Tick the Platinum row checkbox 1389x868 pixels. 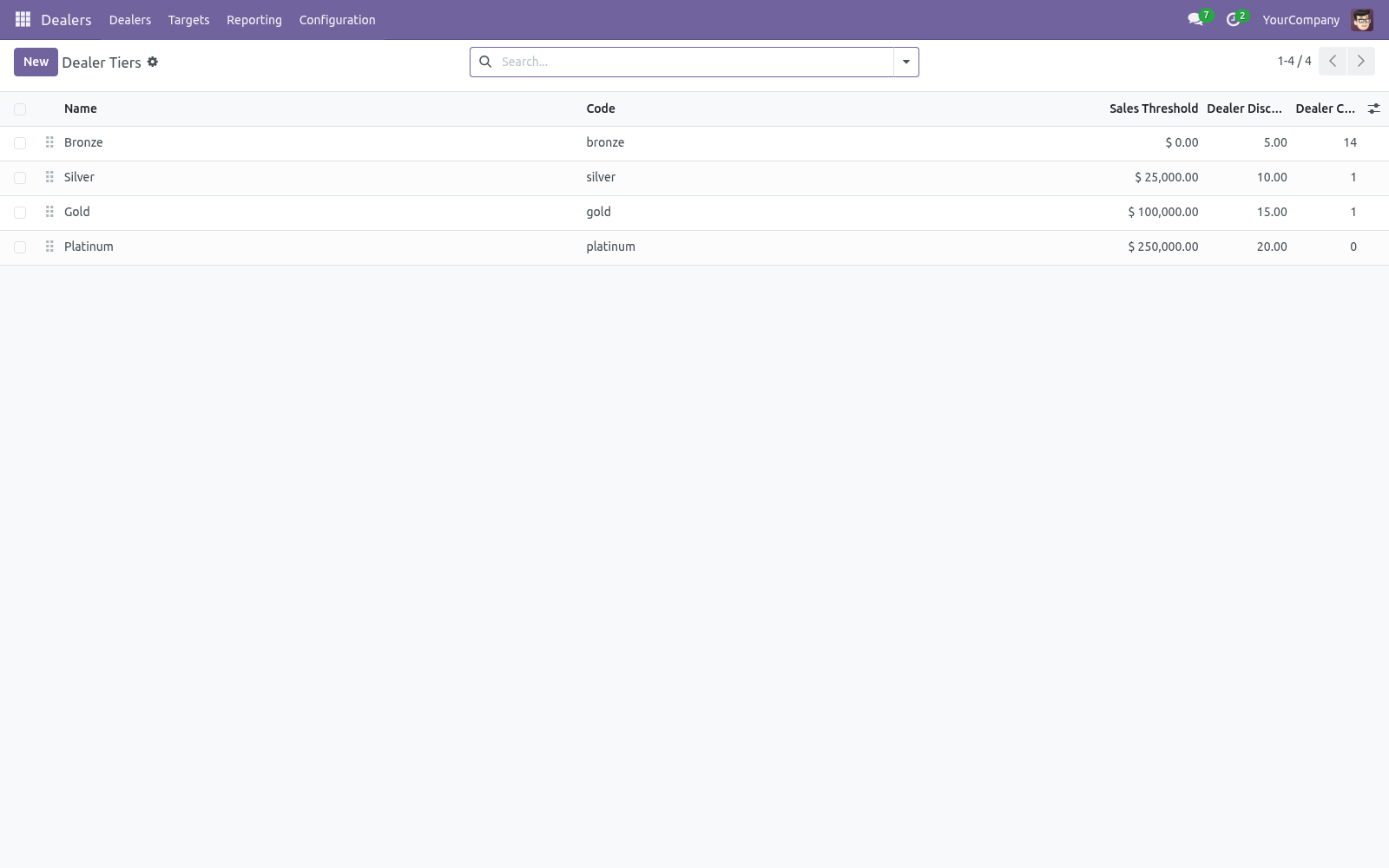pos(20,247)
